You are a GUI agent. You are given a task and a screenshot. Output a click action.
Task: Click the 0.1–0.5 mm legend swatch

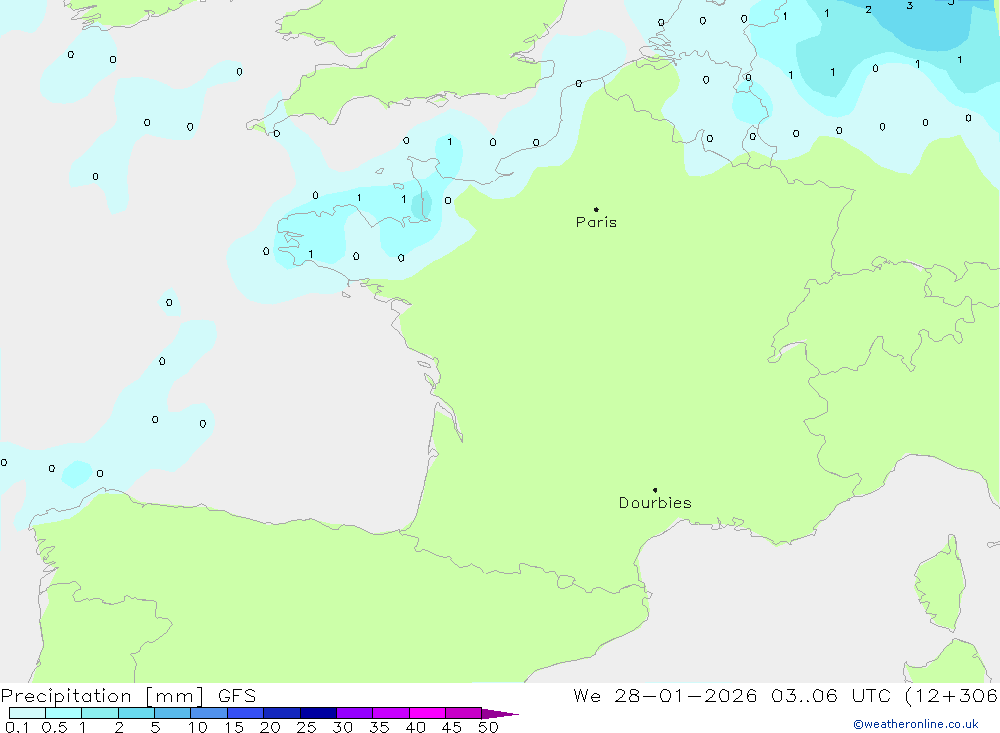point(27,713)
